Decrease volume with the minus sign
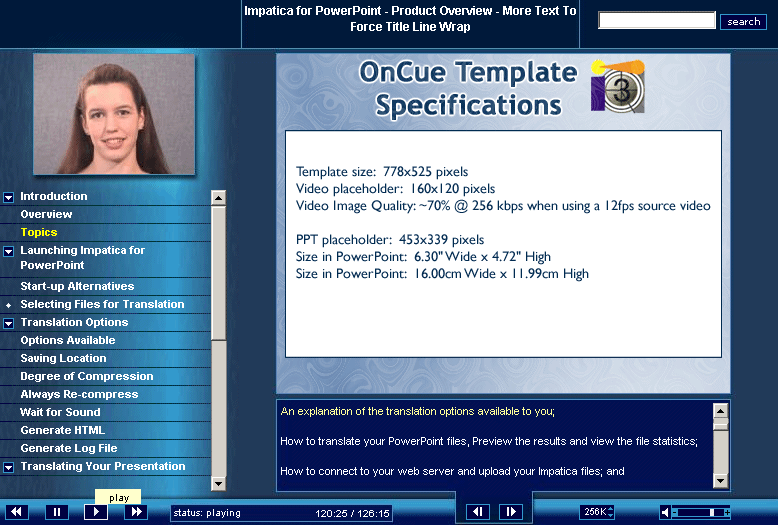The height and width of the screenshot is (525, 778). pos(675,513)
